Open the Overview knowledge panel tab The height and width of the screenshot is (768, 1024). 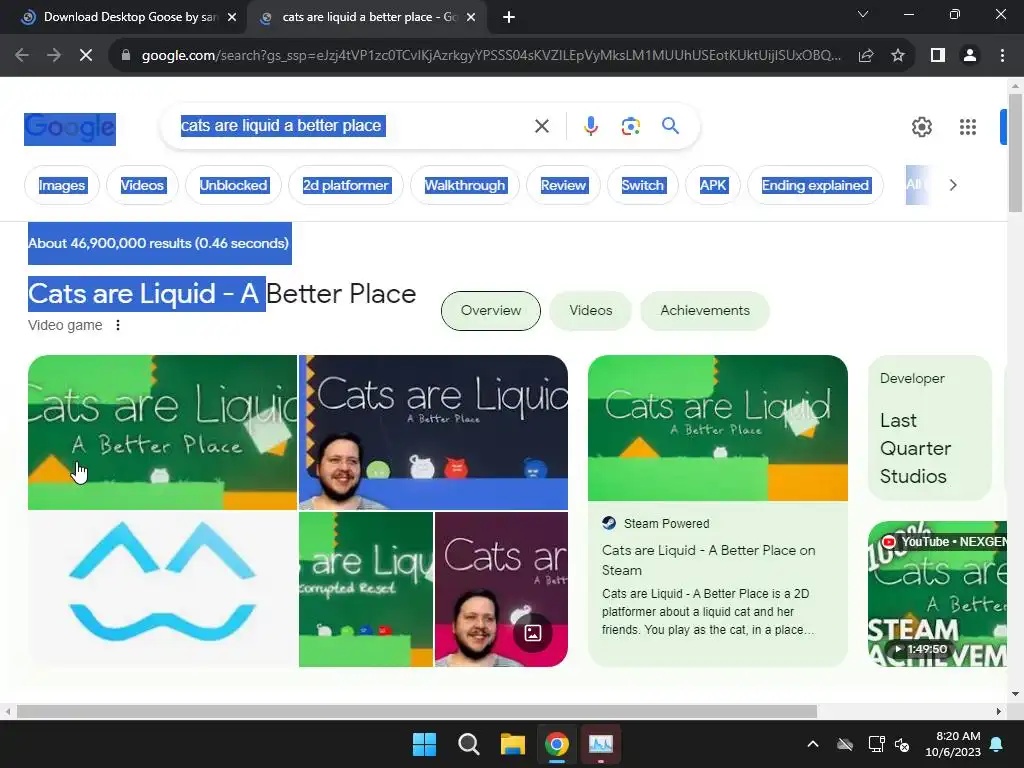491,311
